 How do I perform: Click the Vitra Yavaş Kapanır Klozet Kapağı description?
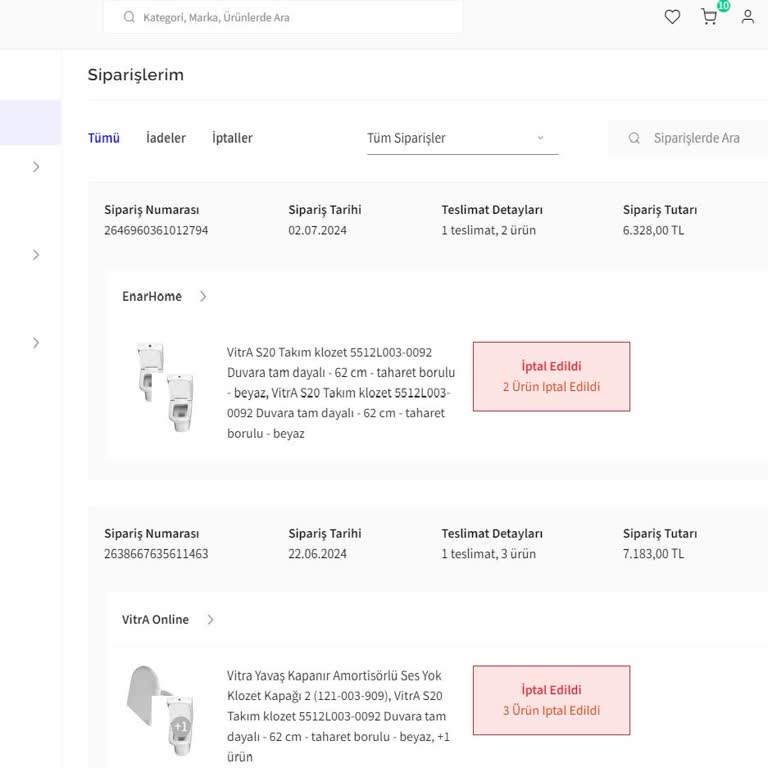338,716
